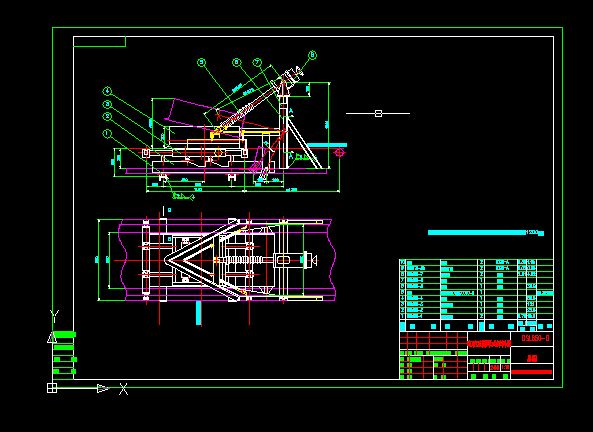Select the upper section marker A
Viewport: 593px width, 432px height.
(x=291, y=111)
